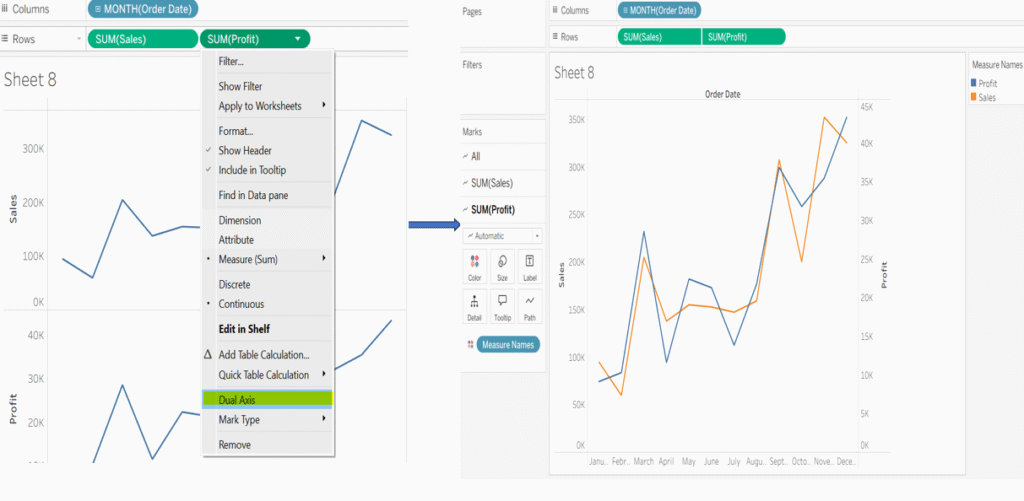Click the delta icon beside Add Table Calculation
The height and width of the screenshot is (501, 1024).
[x=208, y=355]
